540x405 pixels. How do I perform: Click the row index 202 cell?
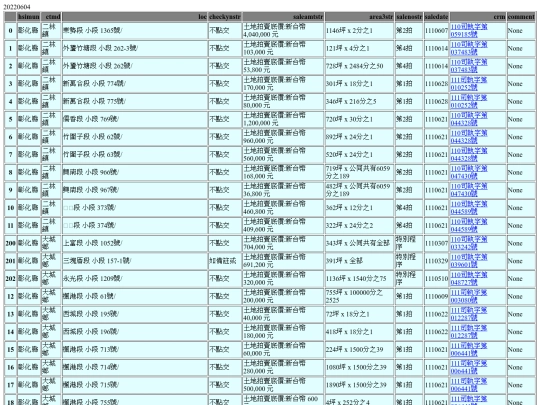pos(10,279)
